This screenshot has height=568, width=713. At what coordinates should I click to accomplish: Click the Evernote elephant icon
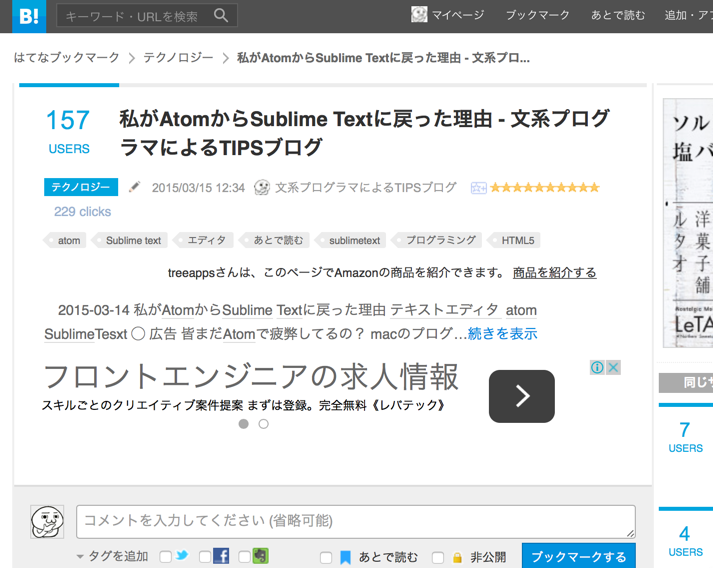(261, 556)
